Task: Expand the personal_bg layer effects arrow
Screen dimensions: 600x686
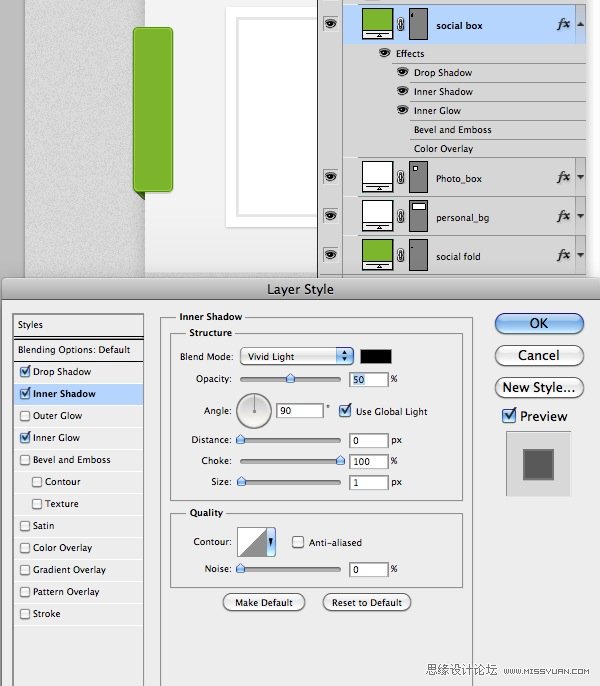Action: 580,216
